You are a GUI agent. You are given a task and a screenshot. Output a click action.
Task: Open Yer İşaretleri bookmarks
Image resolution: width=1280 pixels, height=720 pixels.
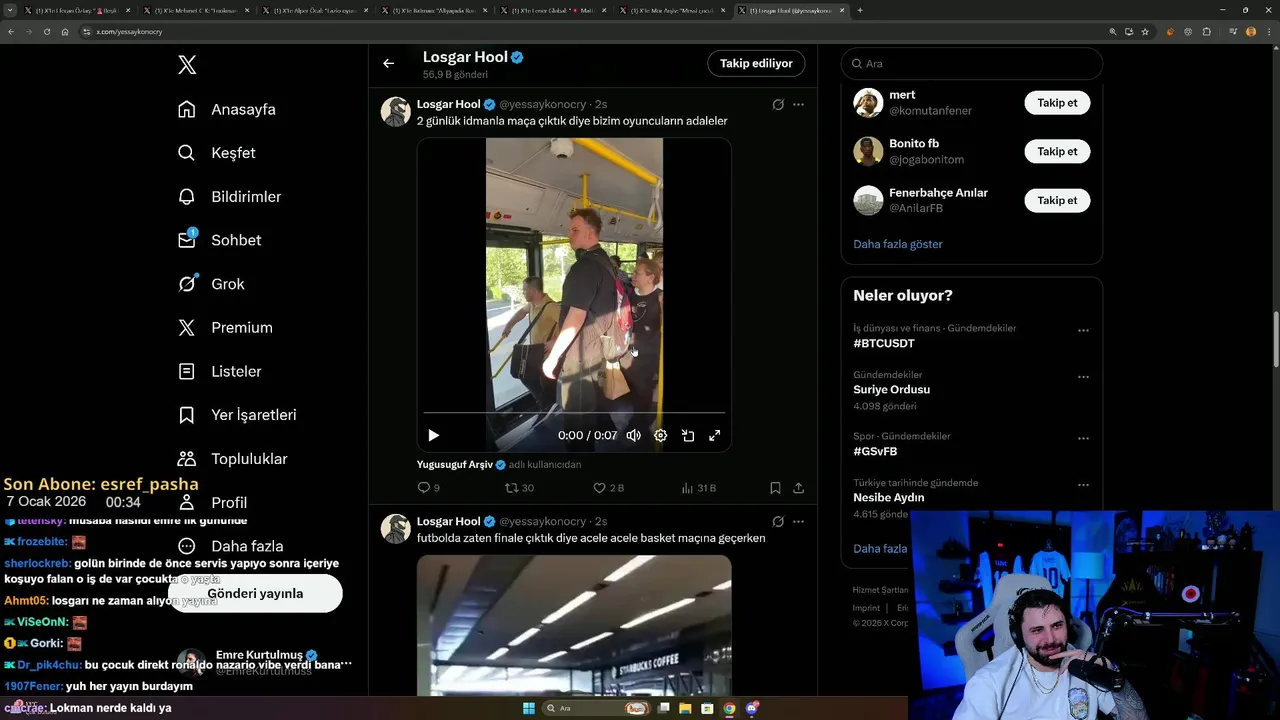(x=237, y=415)
